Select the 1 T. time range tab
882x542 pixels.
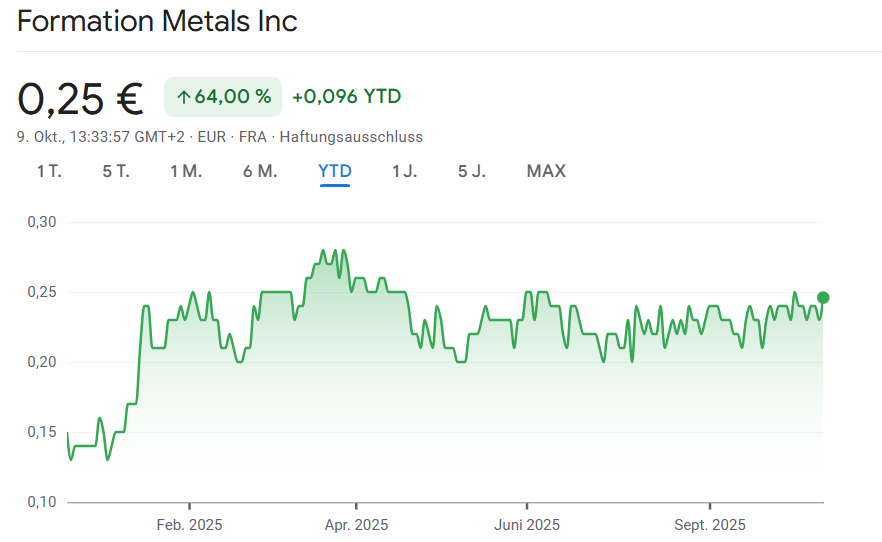(x=49, y=171)
